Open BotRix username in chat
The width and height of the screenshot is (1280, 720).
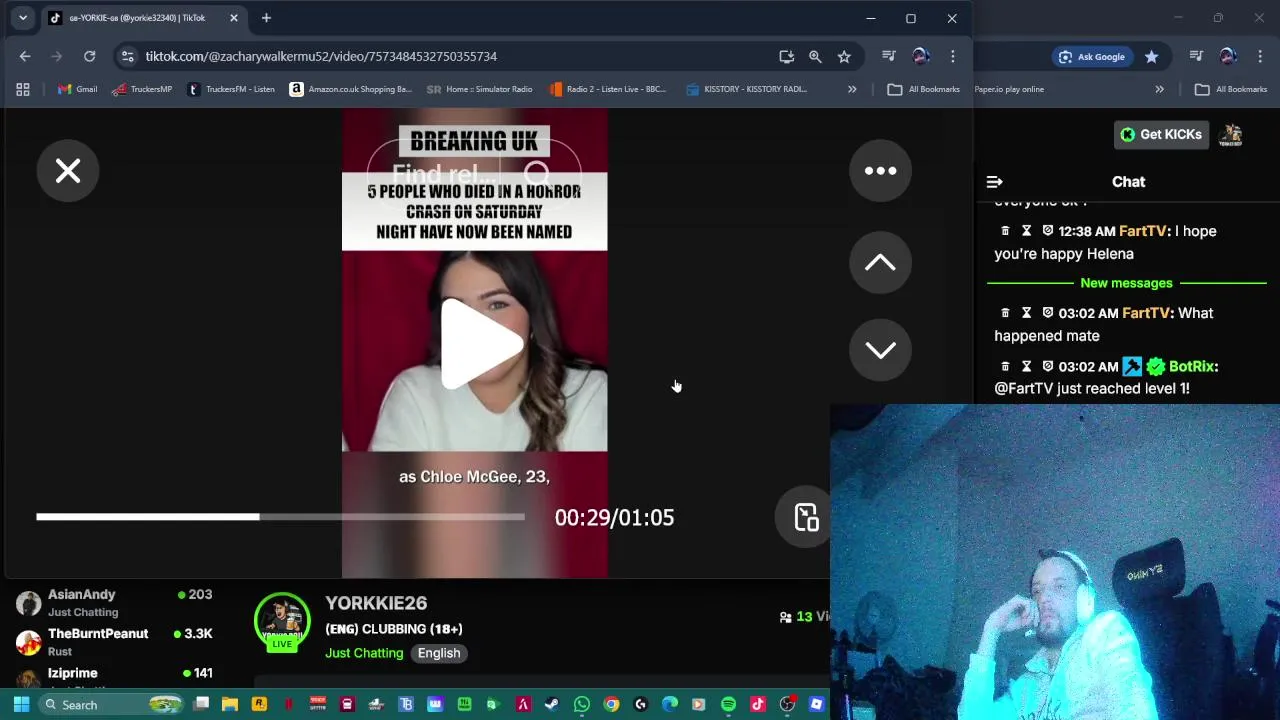point(1192,366)
